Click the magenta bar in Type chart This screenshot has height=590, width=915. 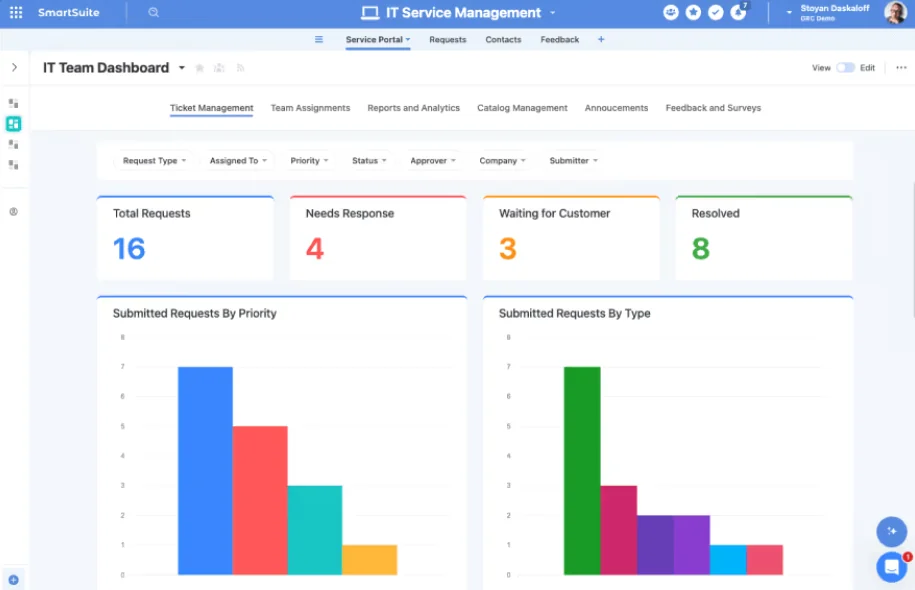619,530
